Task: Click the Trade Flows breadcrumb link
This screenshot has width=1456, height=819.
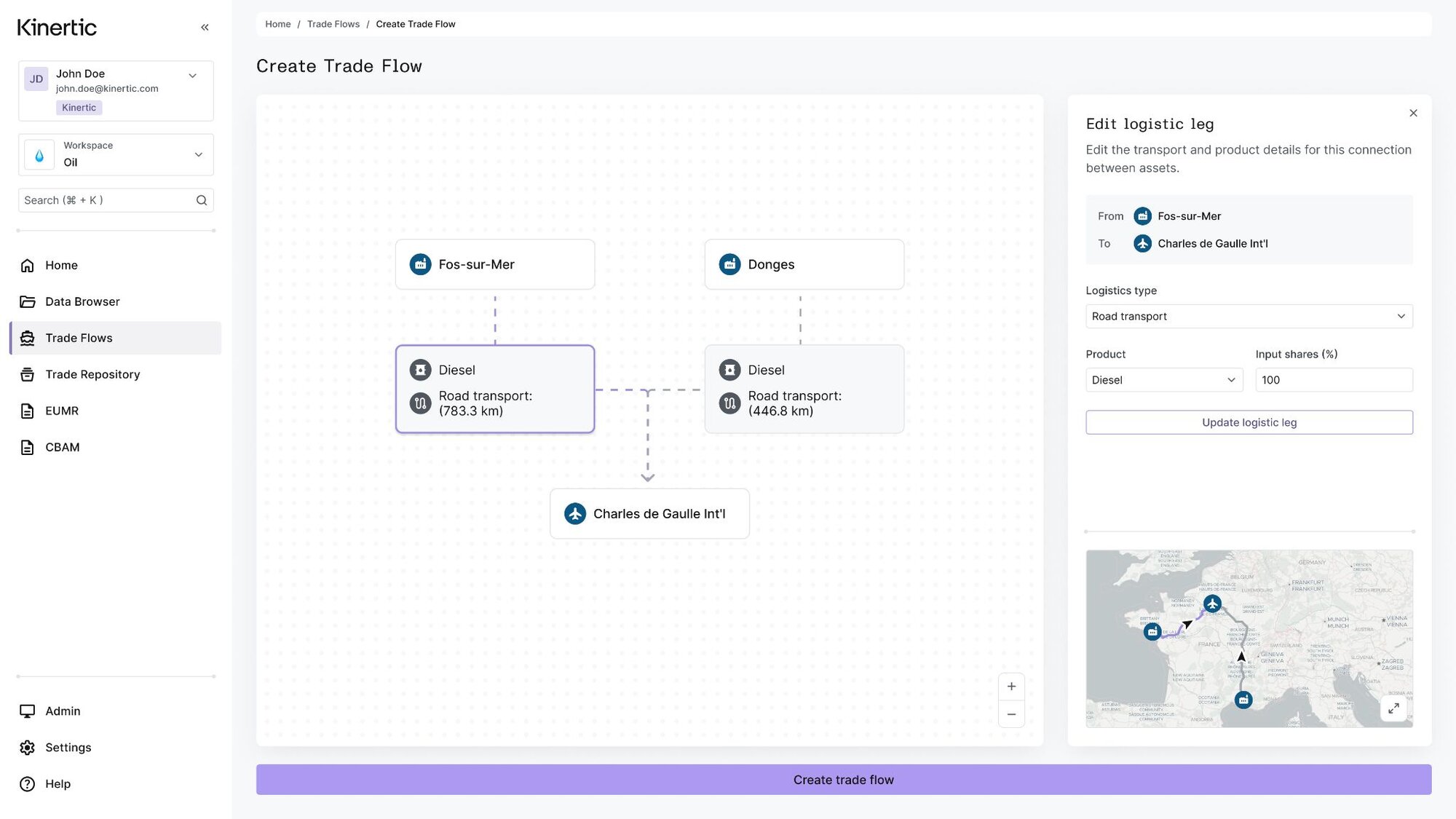Action: [x=333, y=24]
